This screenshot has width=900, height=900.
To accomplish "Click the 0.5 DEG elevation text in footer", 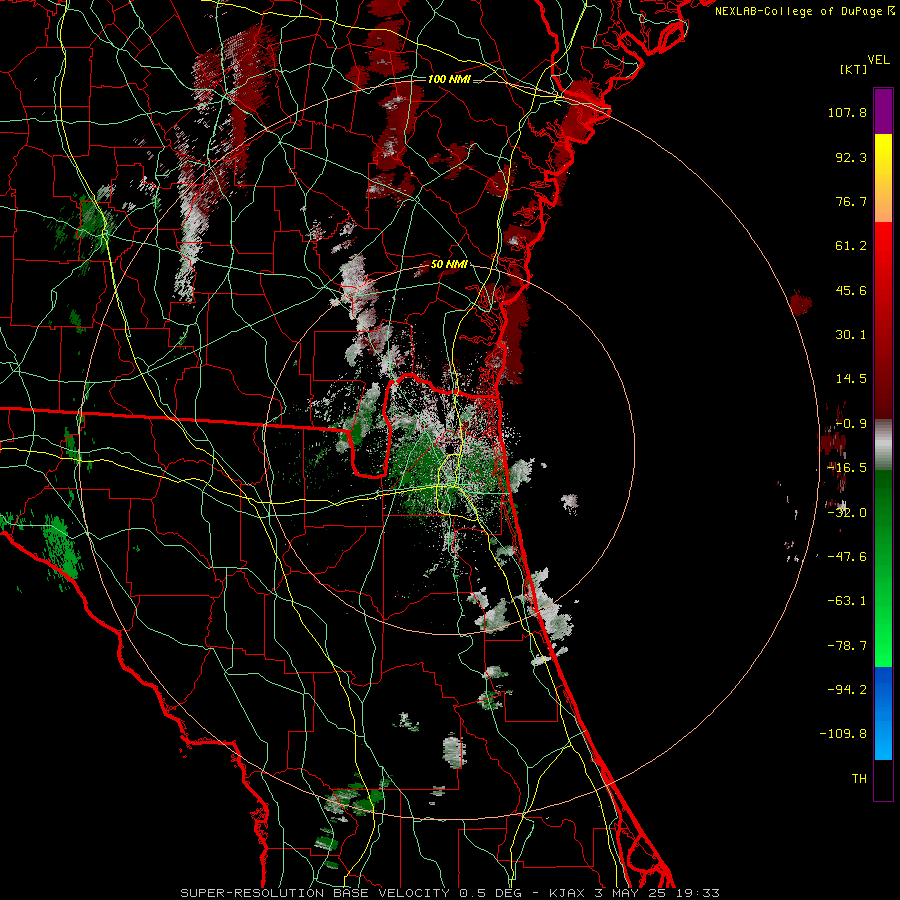I will pyautogui.click(x=490, y=893).
